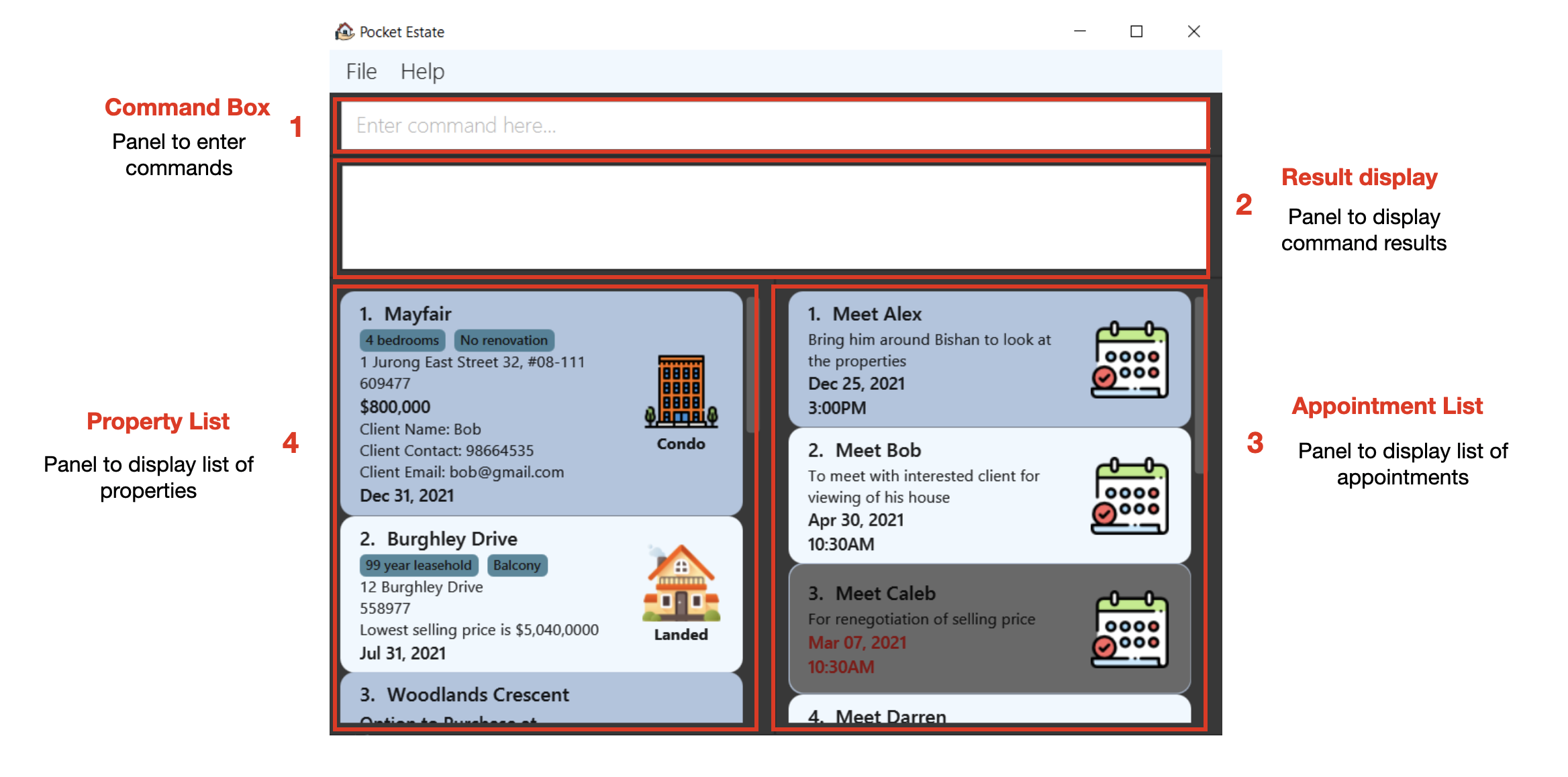Viewport: 1568px width, 777px height.
Task: Click Client Name: Bob text
Action: tap(420, 429)
